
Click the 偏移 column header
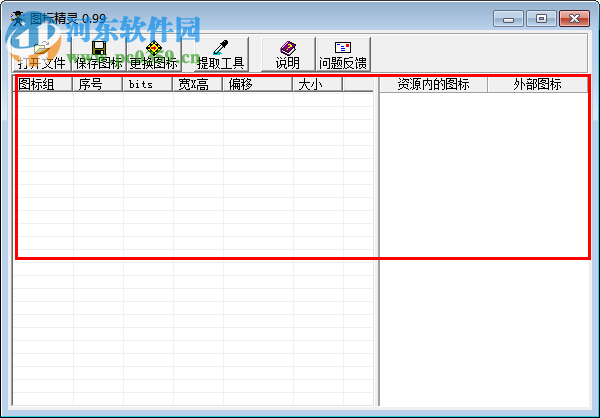click(258, 84)
